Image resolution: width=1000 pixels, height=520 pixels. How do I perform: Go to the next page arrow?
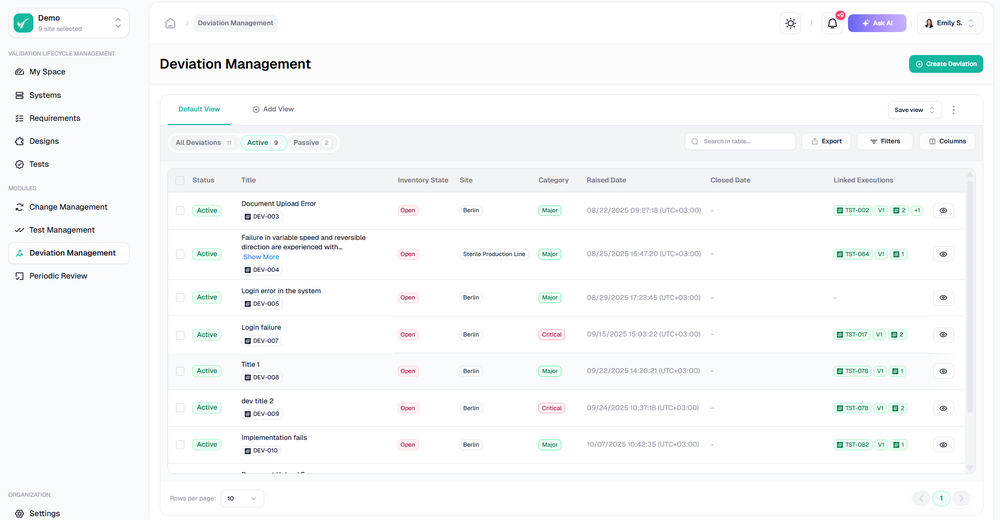tap(961, 498)
